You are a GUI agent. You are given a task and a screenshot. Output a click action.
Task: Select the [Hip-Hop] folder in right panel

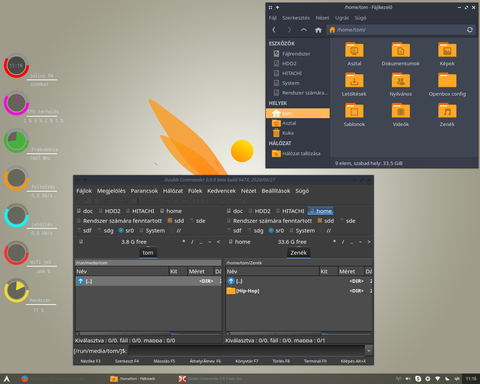(x=299, y=291)
